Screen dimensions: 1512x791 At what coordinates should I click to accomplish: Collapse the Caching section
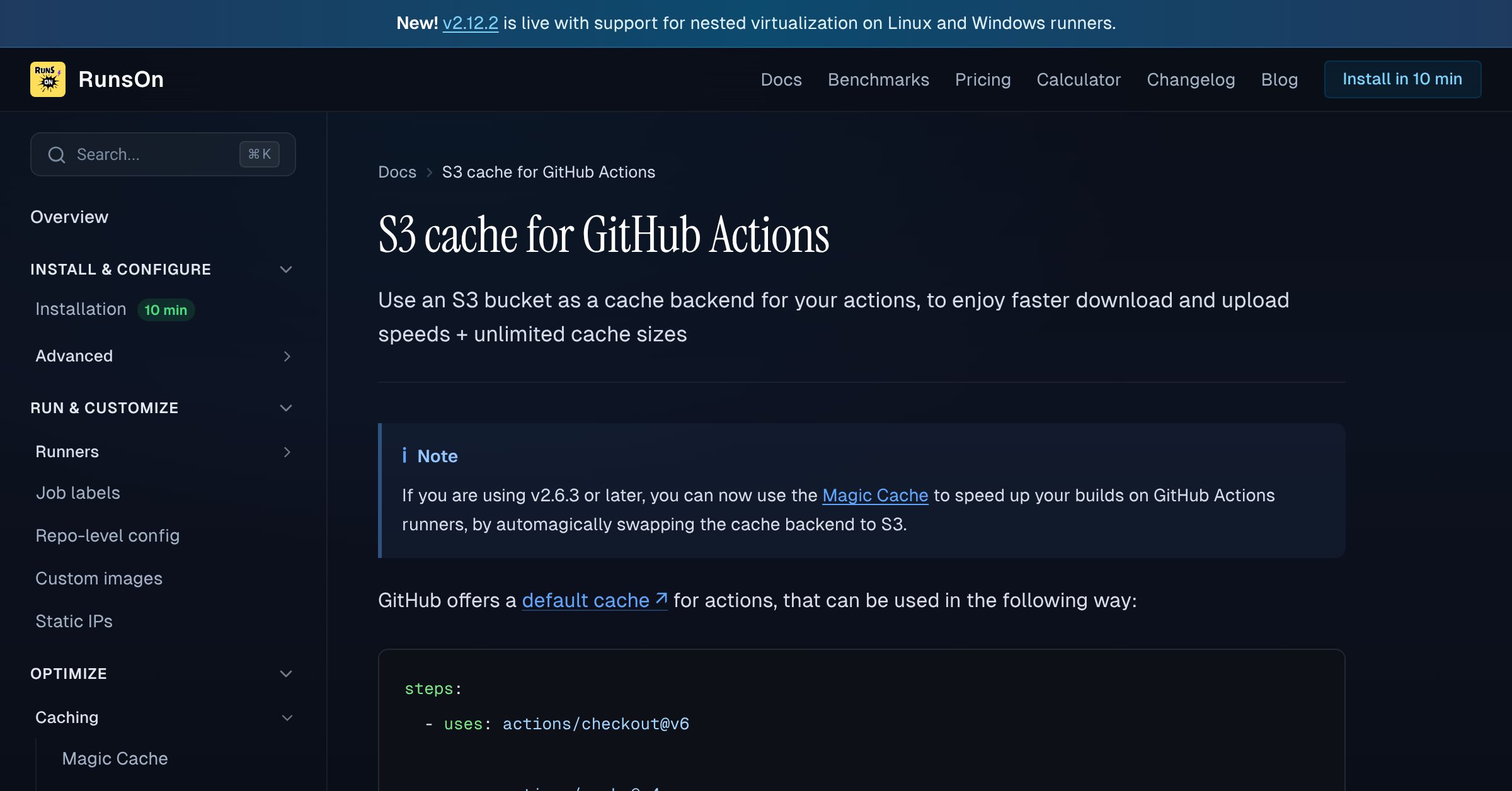click(x=286, y=717)
